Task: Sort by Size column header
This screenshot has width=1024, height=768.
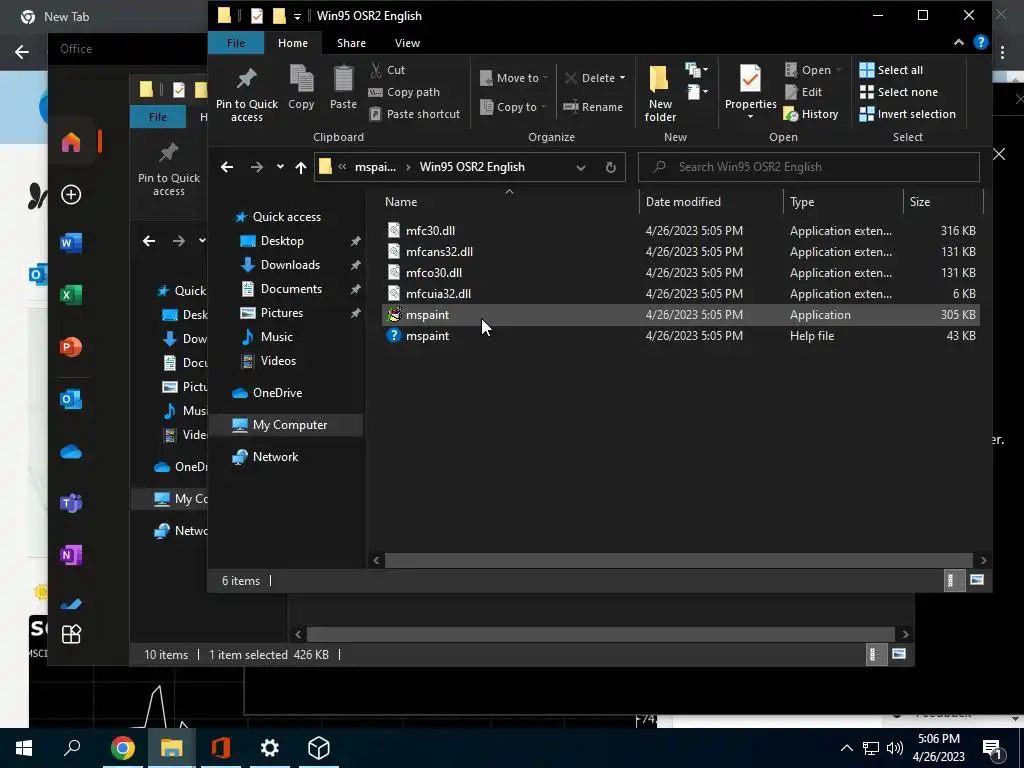Action: click(x=920, y=202)
